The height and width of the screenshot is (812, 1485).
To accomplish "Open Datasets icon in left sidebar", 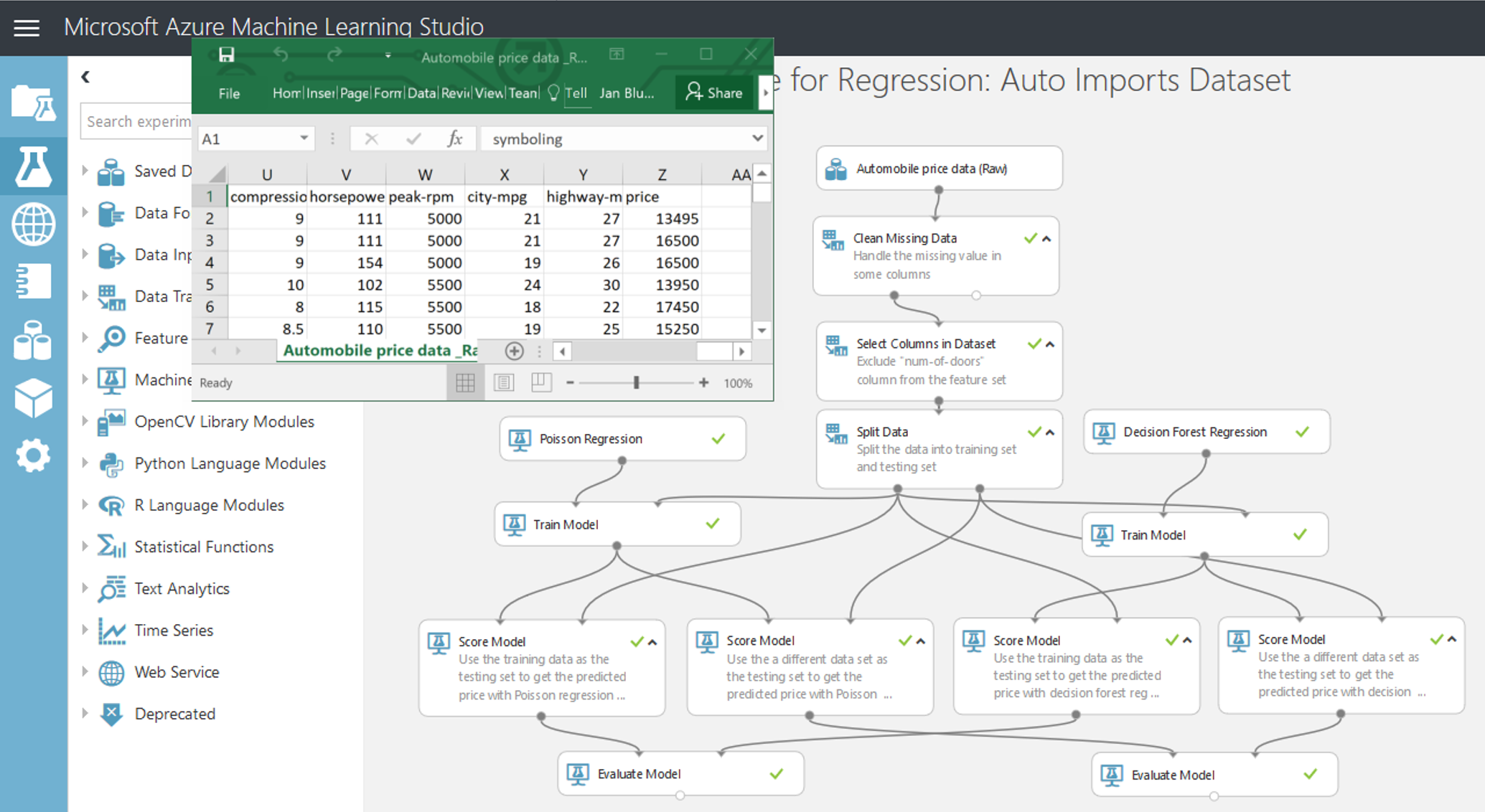I will [x=33, y=340].
